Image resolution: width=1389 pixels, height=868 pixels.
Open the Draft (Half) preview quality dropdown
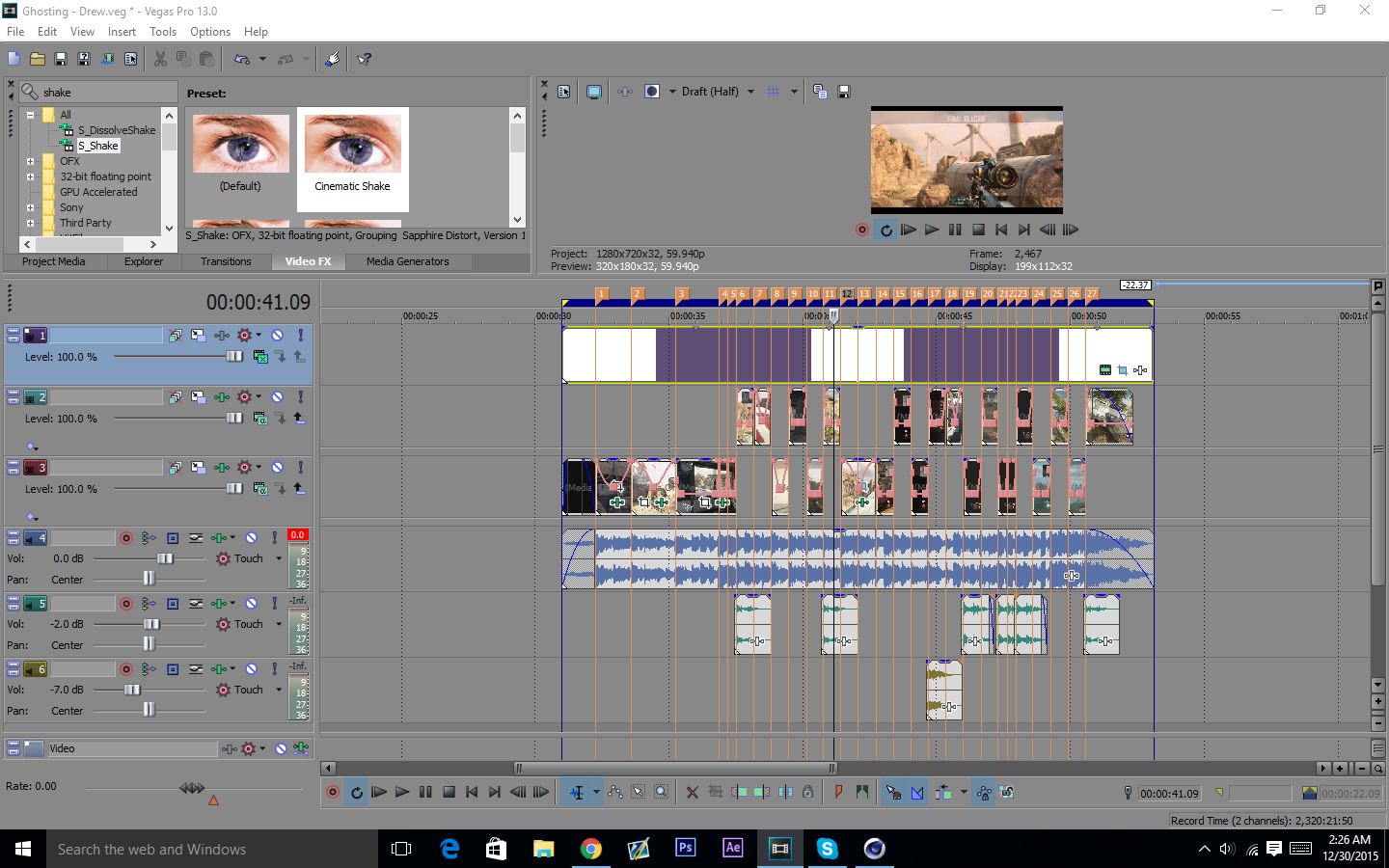[x=750, y=92]
